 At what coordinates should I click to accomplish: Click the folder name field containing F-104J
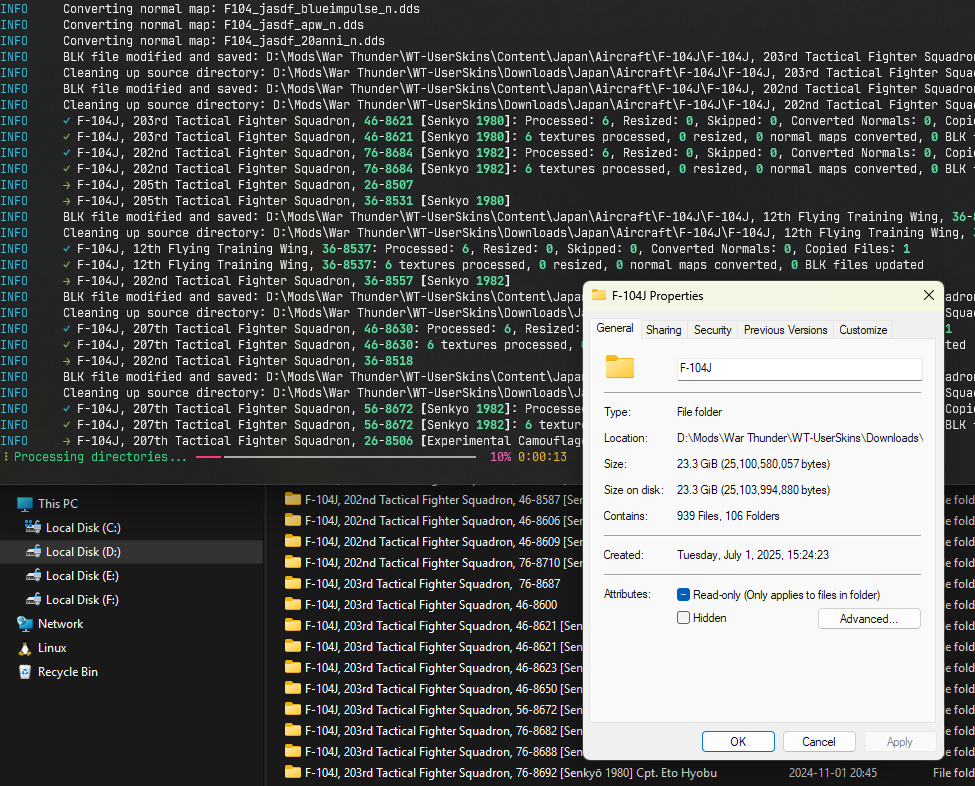[799, 368]
